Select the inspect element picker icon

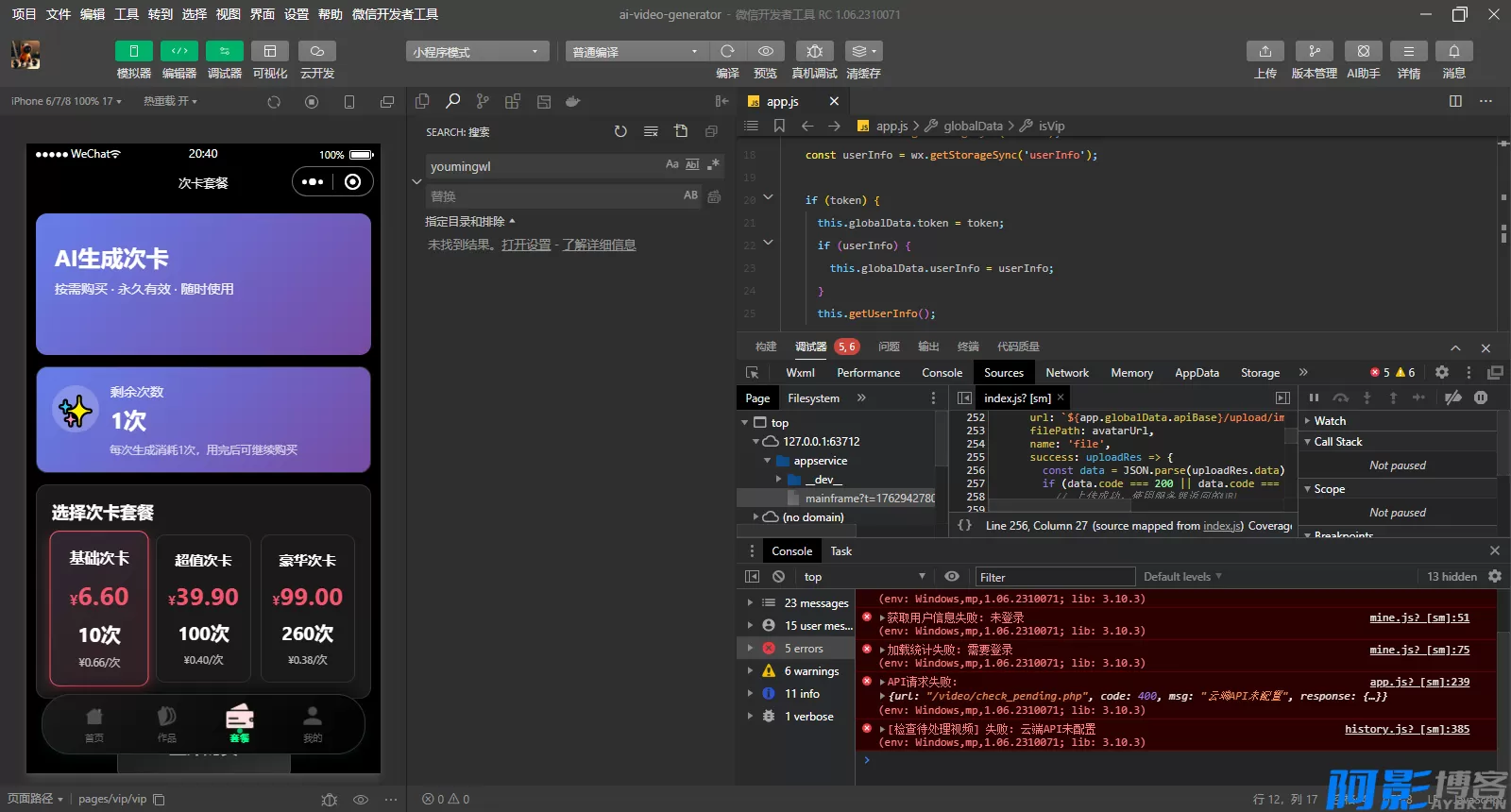[753, 373]
